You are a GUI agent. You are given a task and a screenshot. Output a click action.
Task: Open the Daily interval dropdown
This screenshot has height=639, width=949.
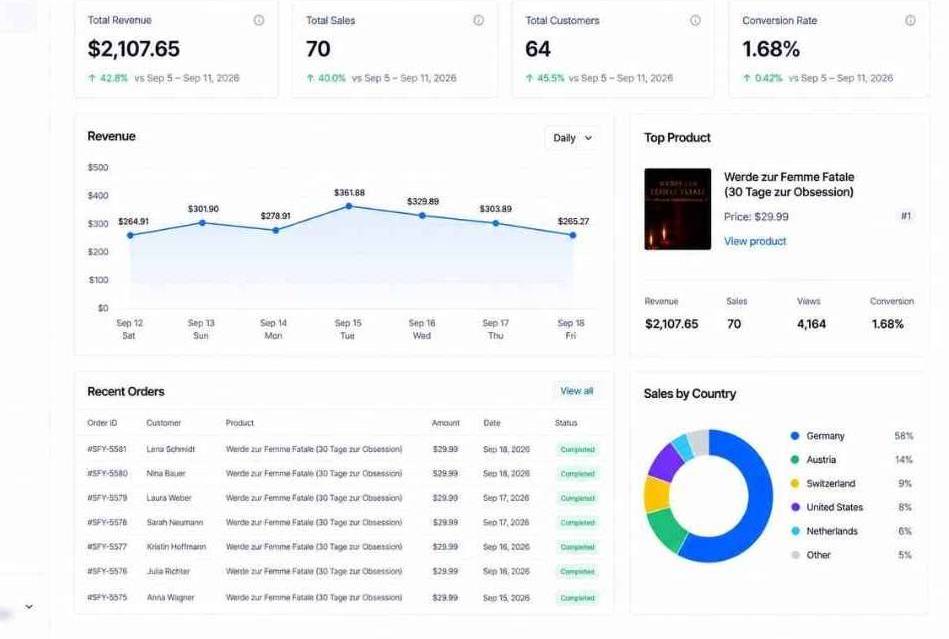573,138
